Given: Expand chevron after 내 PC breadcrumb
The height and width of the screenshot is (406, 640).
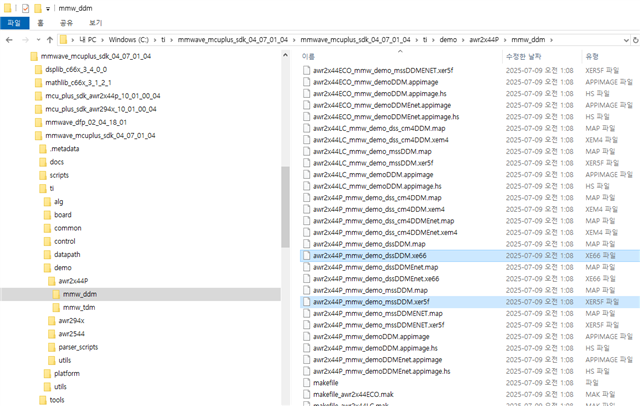Looking at the screenshot, I should point(102,40).
